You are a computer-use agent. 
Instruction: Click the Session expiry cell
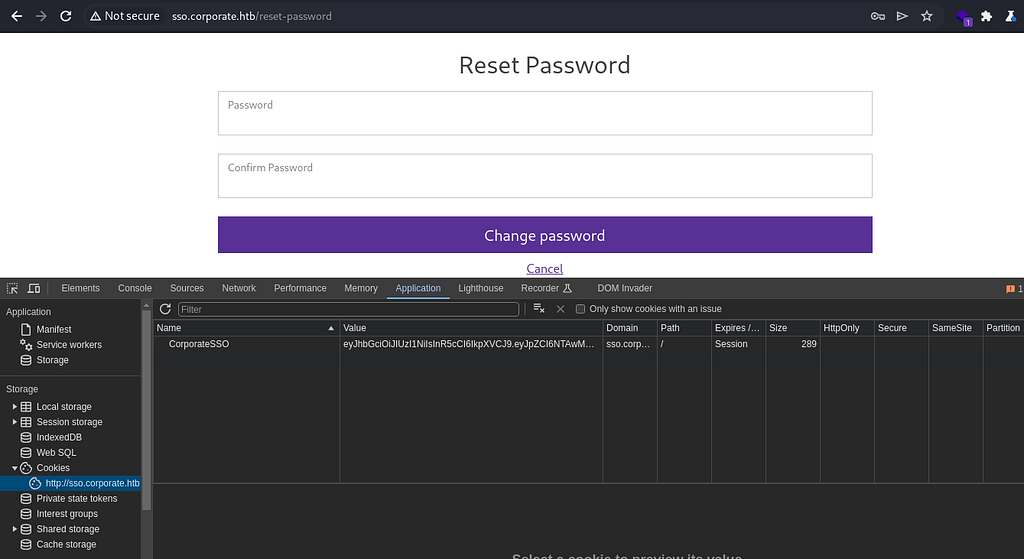point(738,344)
